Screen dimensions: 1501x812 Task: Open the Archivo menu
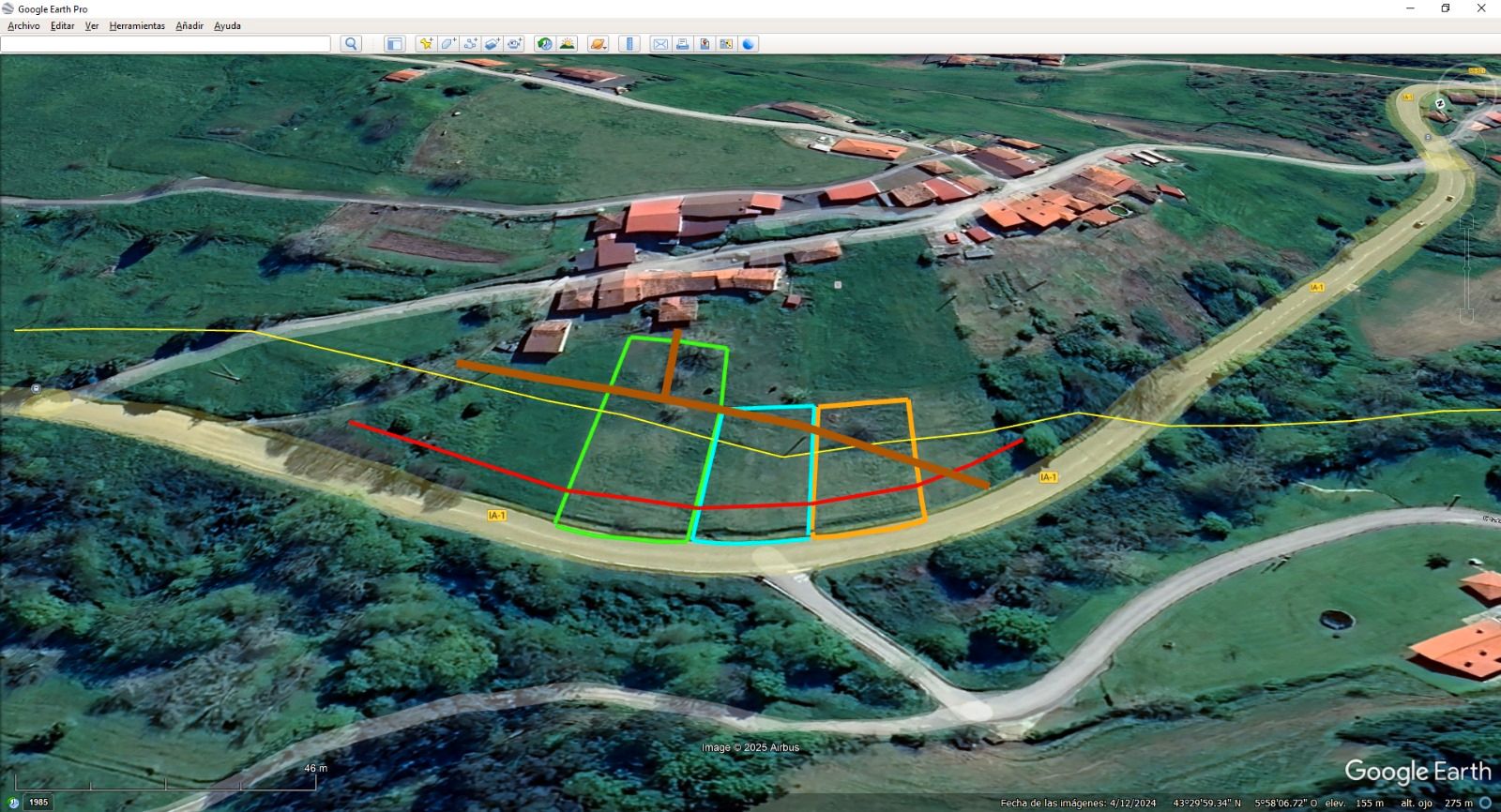tap(23, 26)
